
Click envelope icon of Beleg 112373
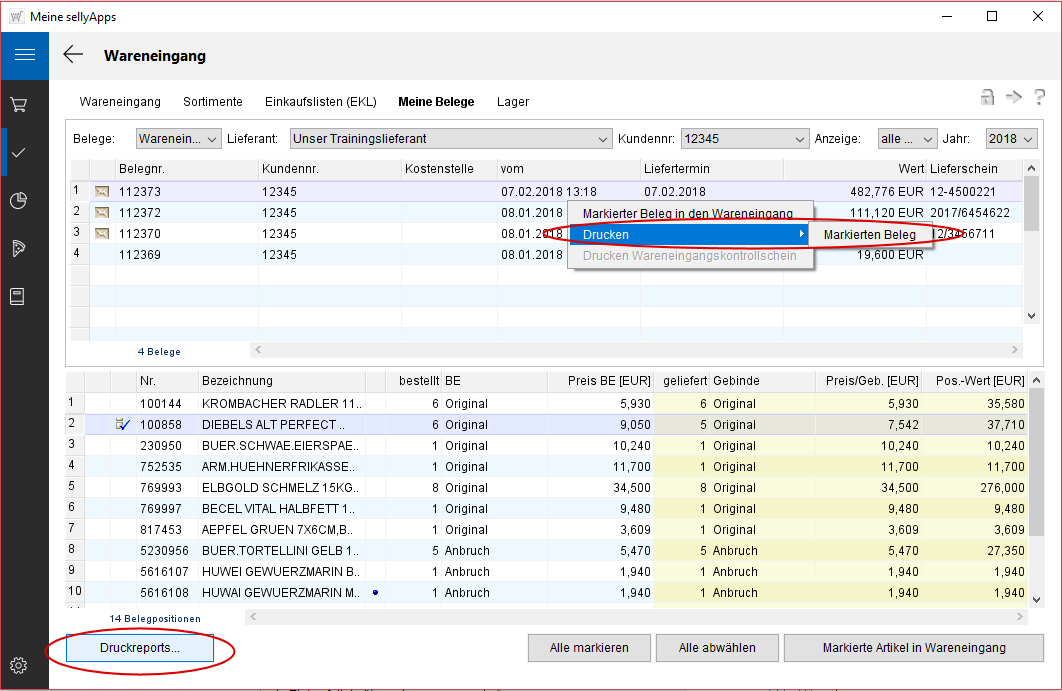coord(101,191)
